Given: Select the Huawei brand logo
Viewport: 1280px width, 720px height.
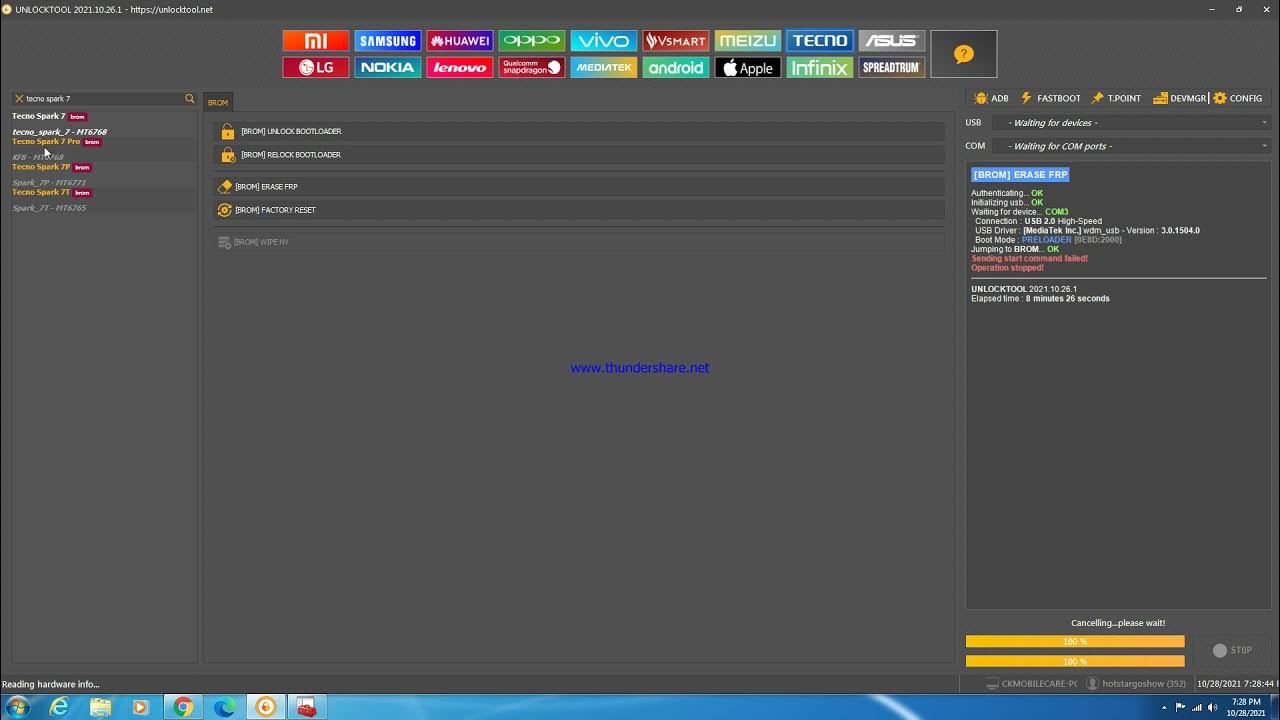Looking at the screenshot, I should [x=460, y=41].
